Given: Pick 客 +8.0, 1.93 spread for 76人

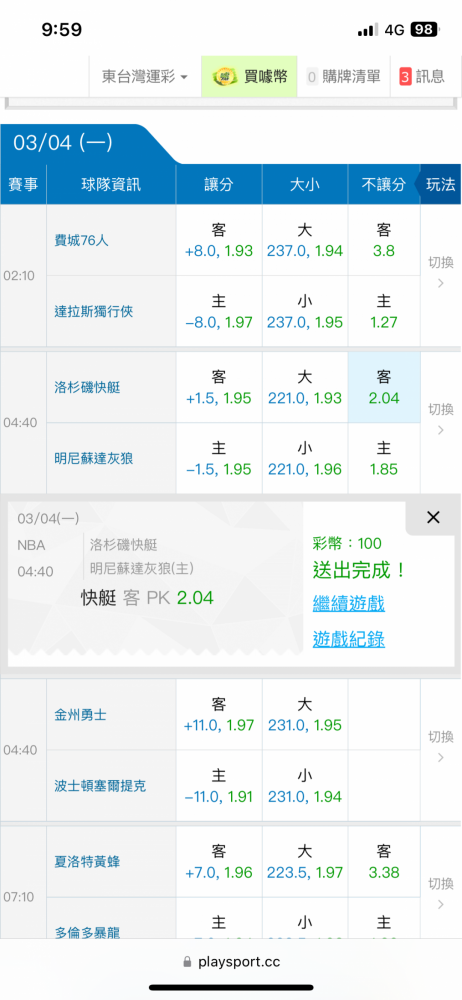Looking at the screenshot, I should [219, 240].
